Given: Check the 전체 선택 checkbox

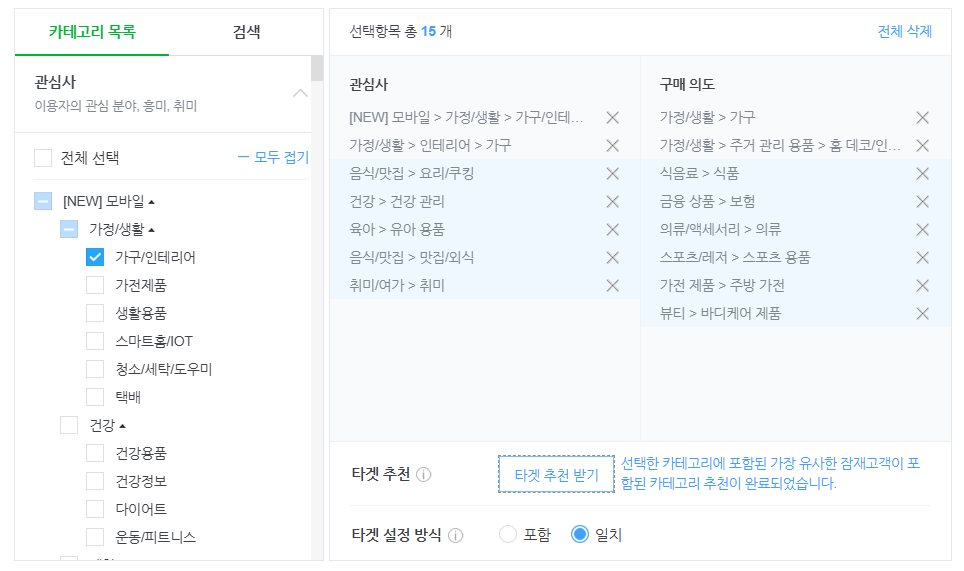Looking at the screenshot, I should click(43, 158).
